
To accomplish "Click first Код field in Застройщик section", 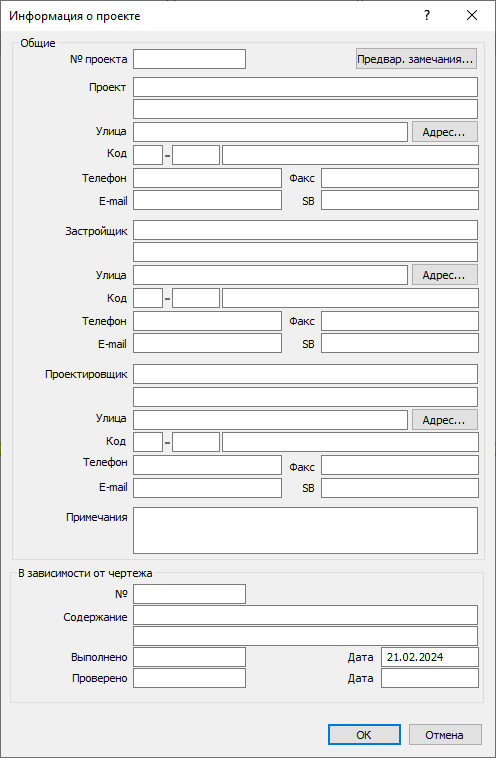I will click(148, 298).
